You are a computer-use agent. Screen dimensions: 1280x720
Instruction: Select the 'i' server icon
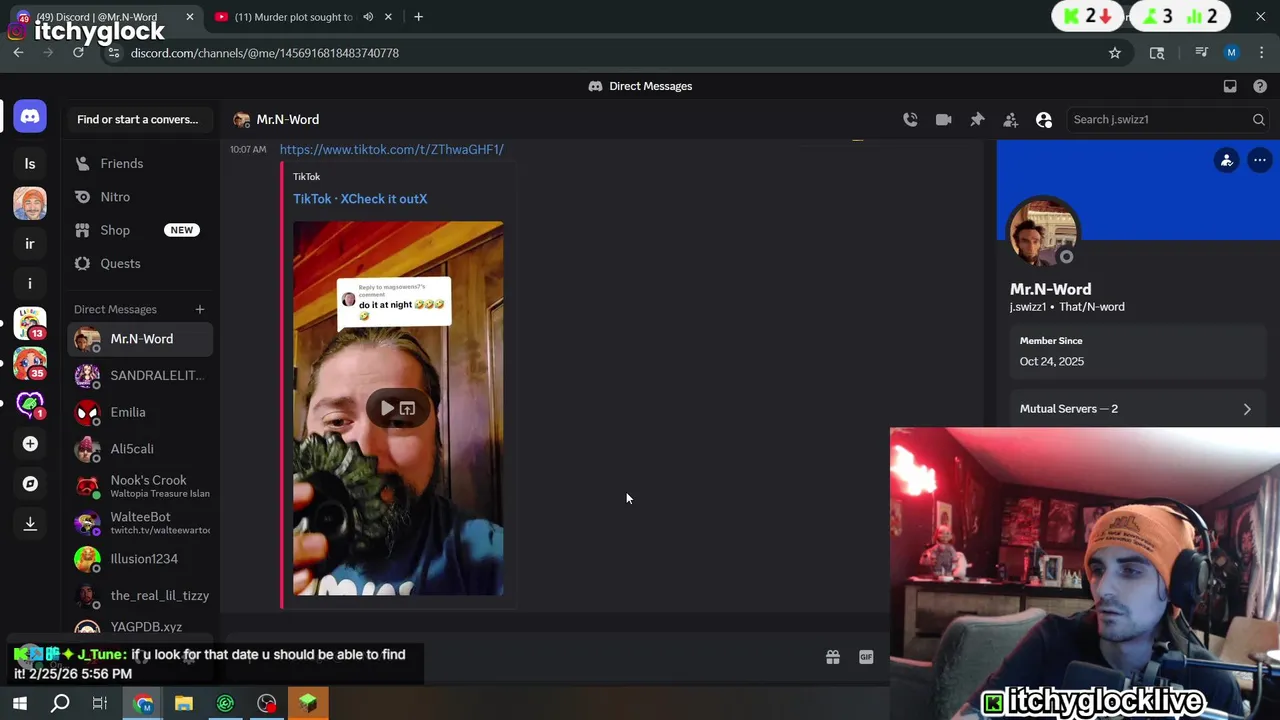pyautogui.click(x=30, y=284)
